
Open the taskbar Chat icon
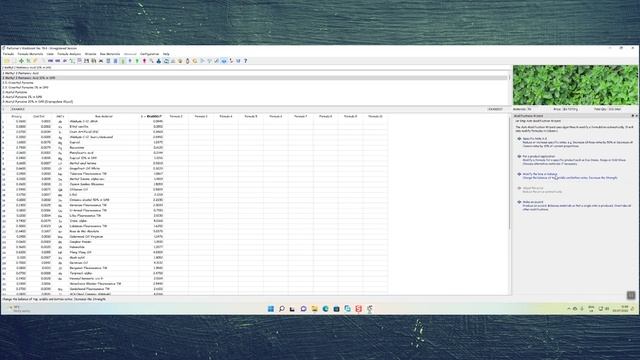click(x=303, y=309)
